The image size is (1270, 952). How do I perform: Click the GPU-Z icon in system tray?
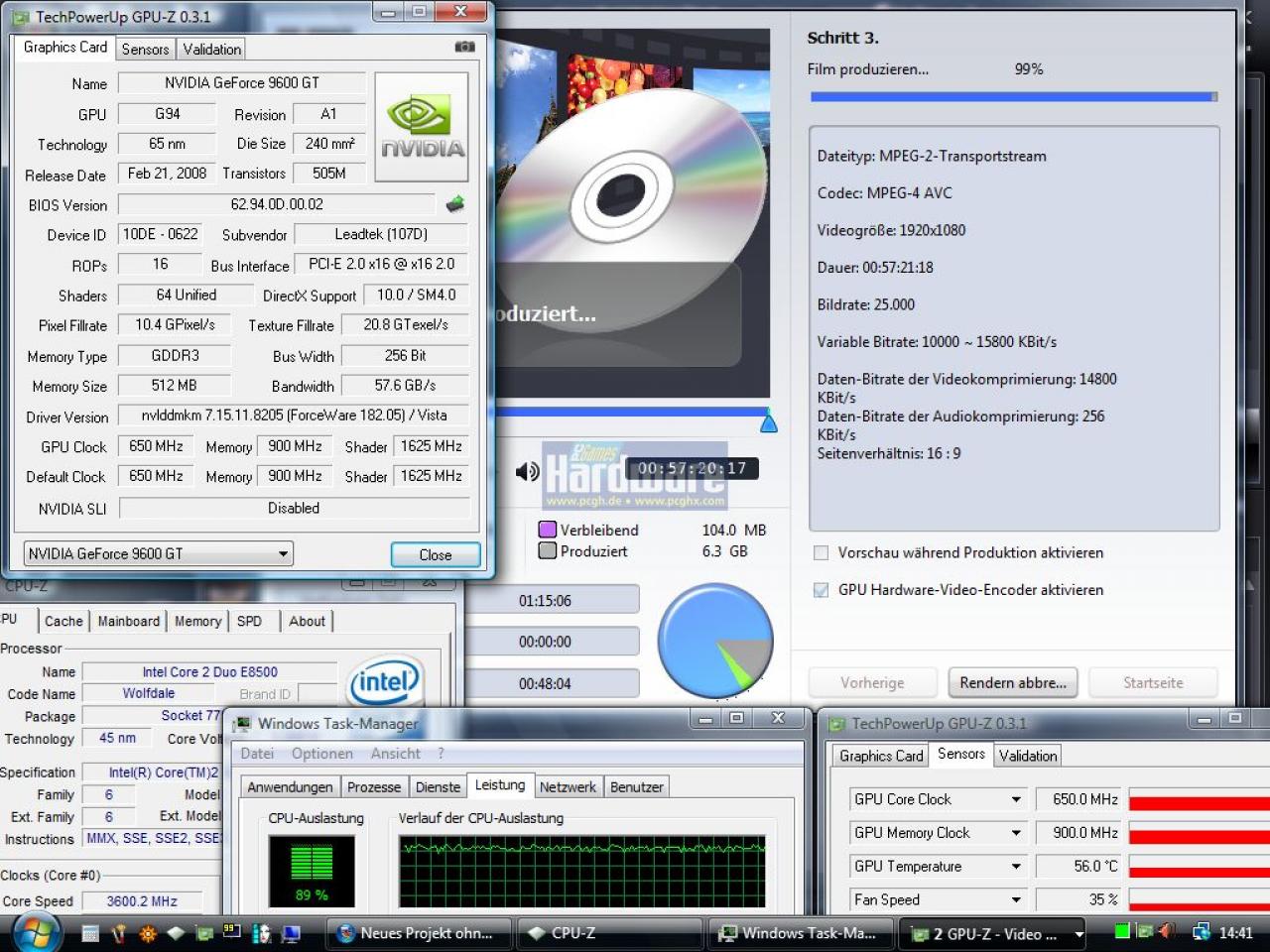coord(1144,931)
